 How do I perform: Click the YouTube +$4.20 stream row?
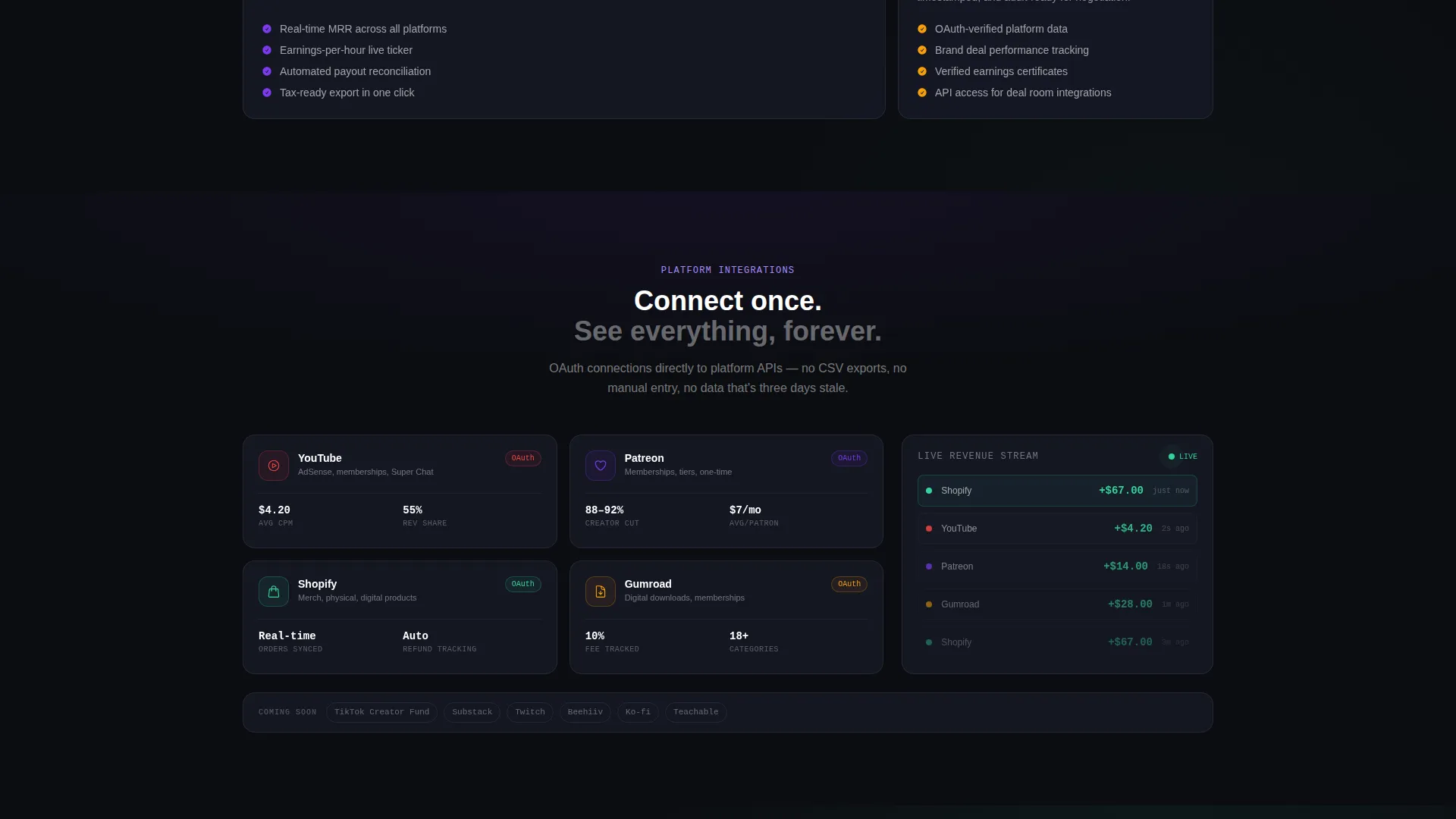pos(1057,529)
